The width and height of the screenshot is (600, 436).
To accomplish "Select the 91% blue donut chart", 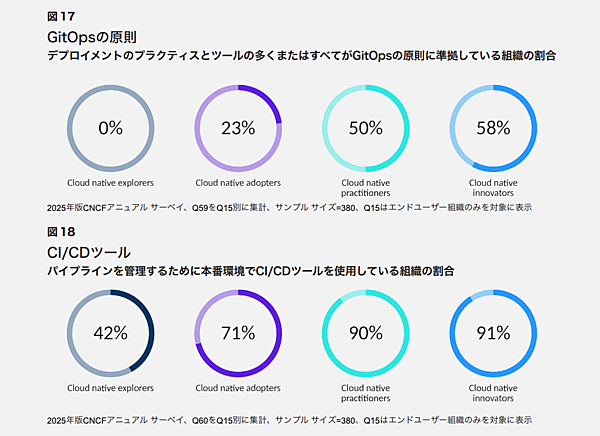I will [493, 333].
